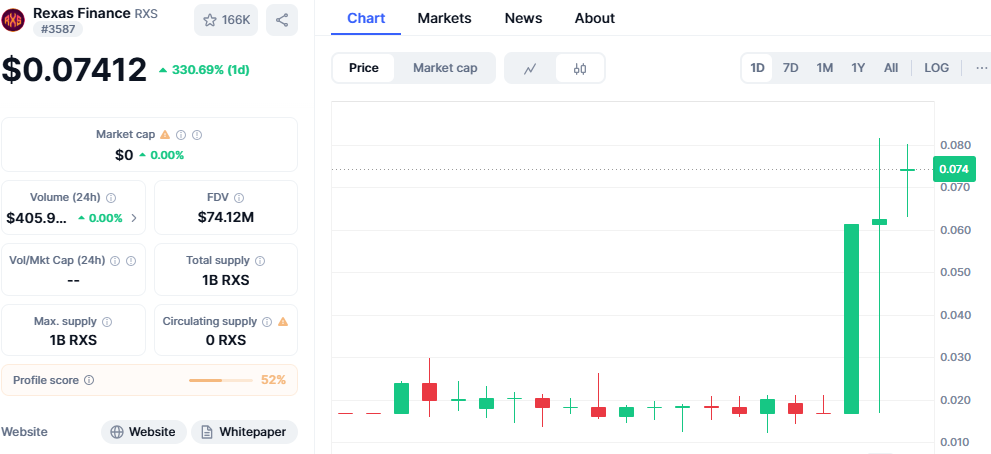991x454 pixels.
Task: Switch to line chart view icon
Action: point(530,68)
